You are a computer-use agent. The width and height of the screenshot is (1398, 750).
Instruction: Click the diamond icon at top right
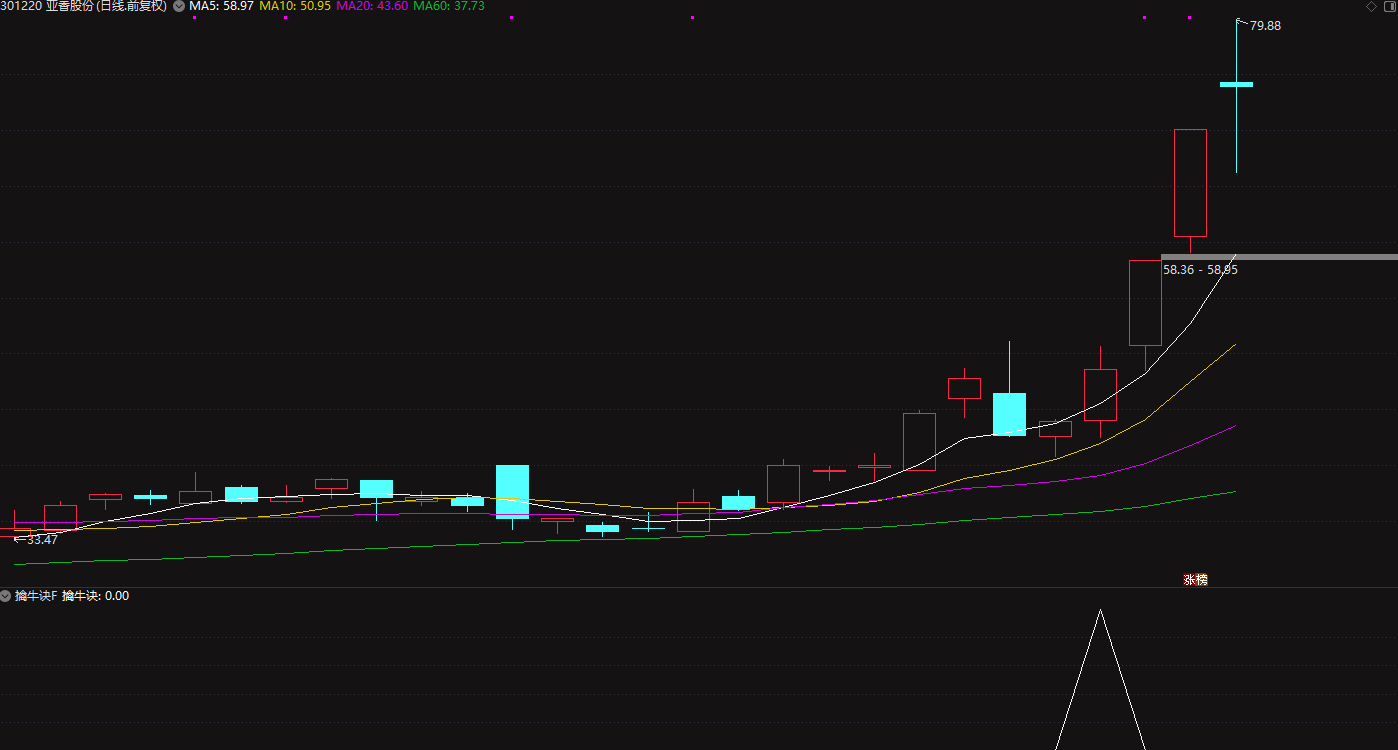[x=1371, y=6]
